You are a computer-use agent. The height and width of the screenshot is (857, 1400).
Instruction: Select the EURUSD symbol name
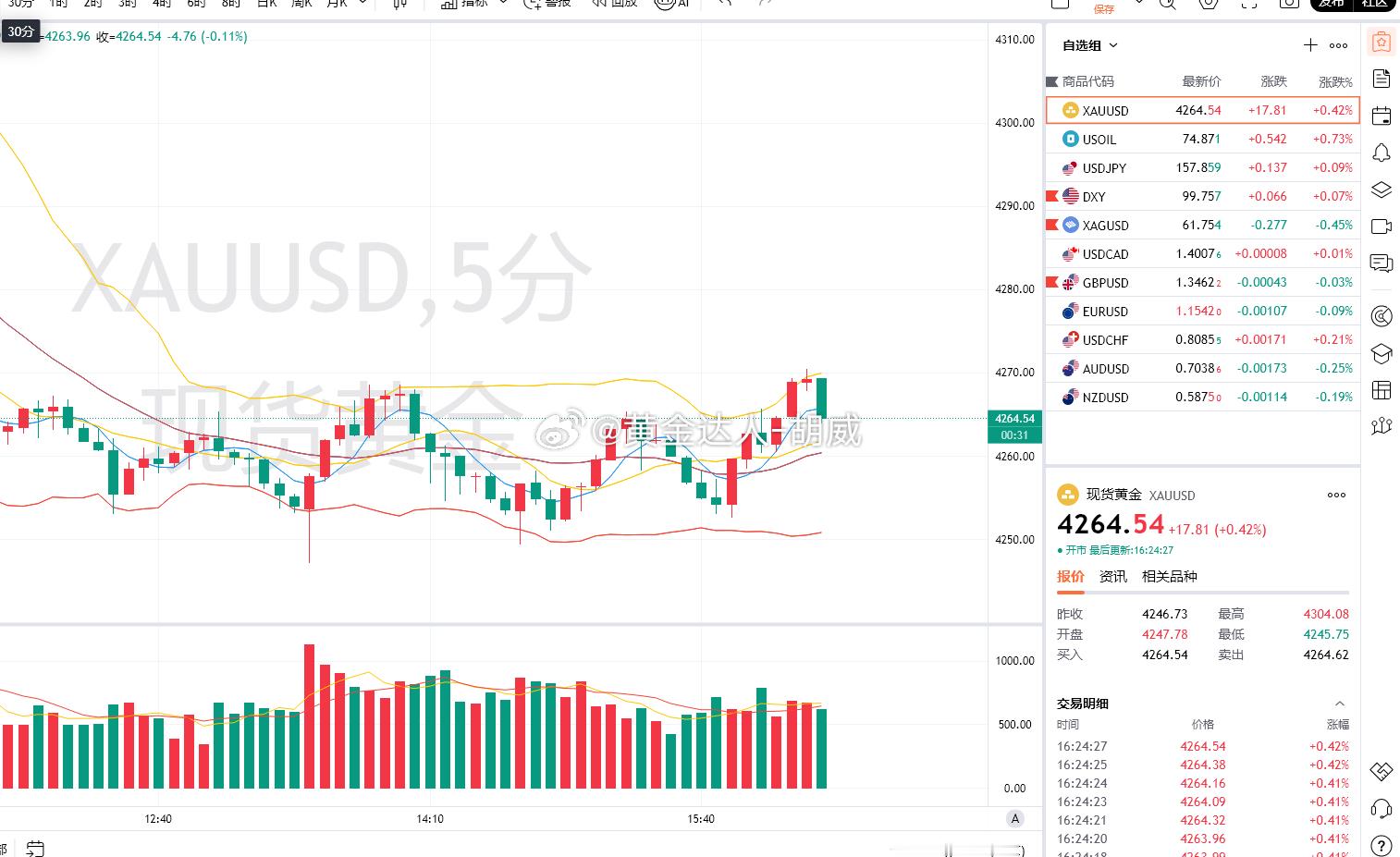[1106, 312]
